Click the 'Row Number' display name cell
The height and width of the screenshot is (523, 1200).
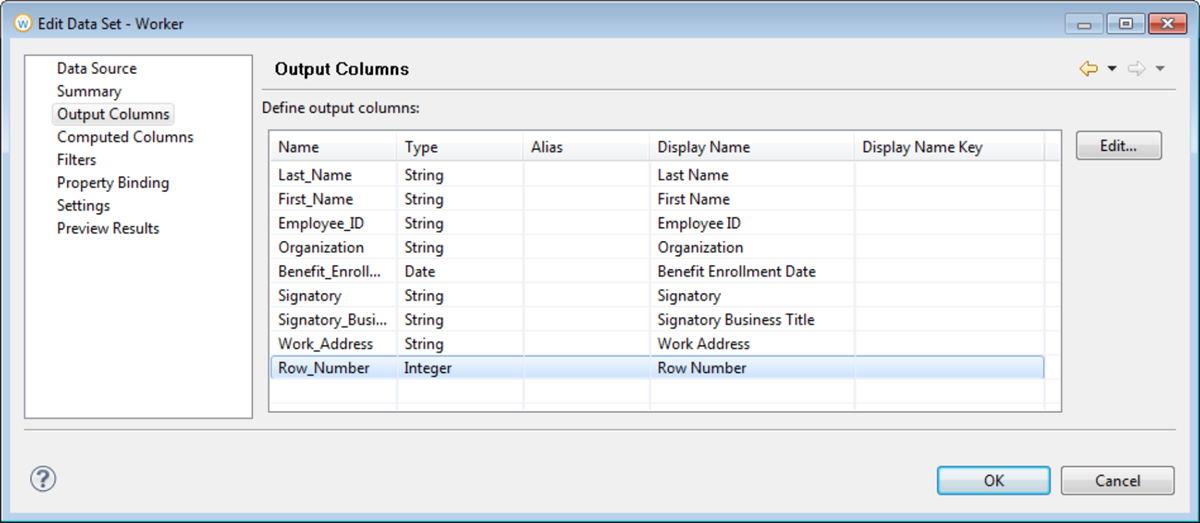click(752, 367)
